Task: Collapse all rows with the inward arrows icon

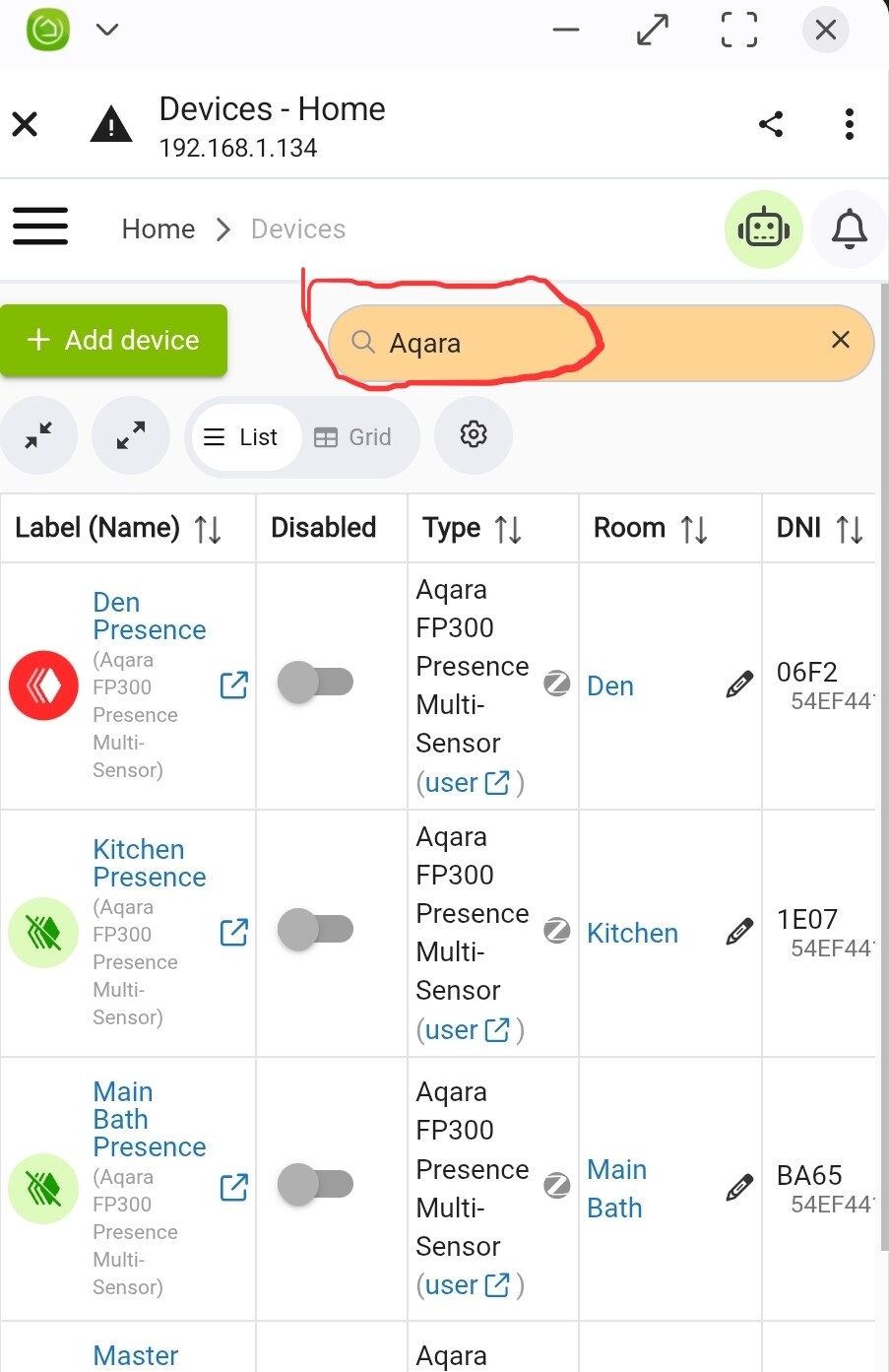Action: click(38, 435)
